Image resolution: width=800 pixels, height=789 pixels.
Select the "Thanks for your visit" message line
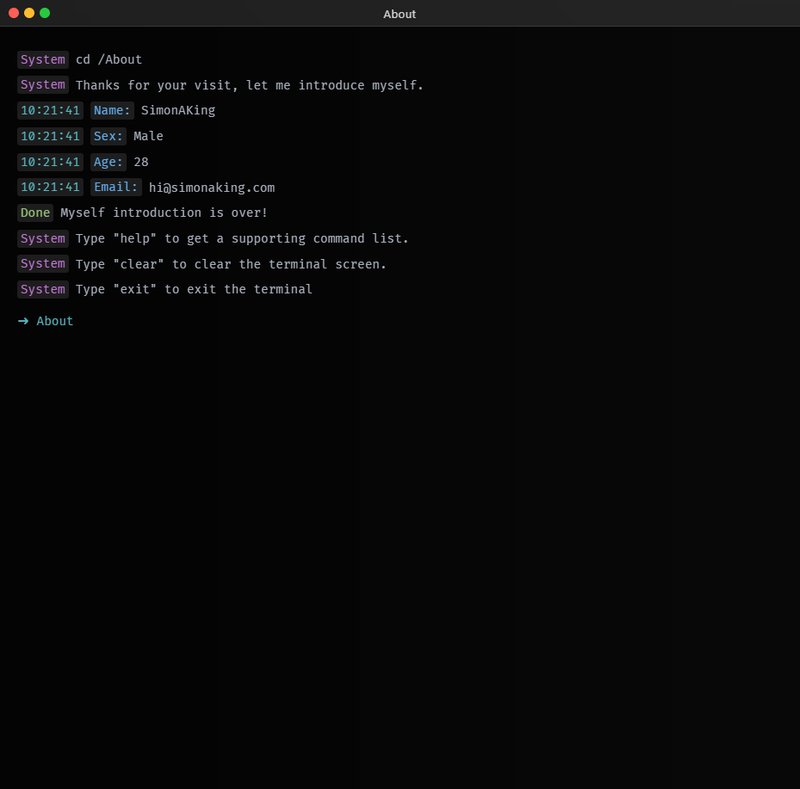[x=249, y=85]
